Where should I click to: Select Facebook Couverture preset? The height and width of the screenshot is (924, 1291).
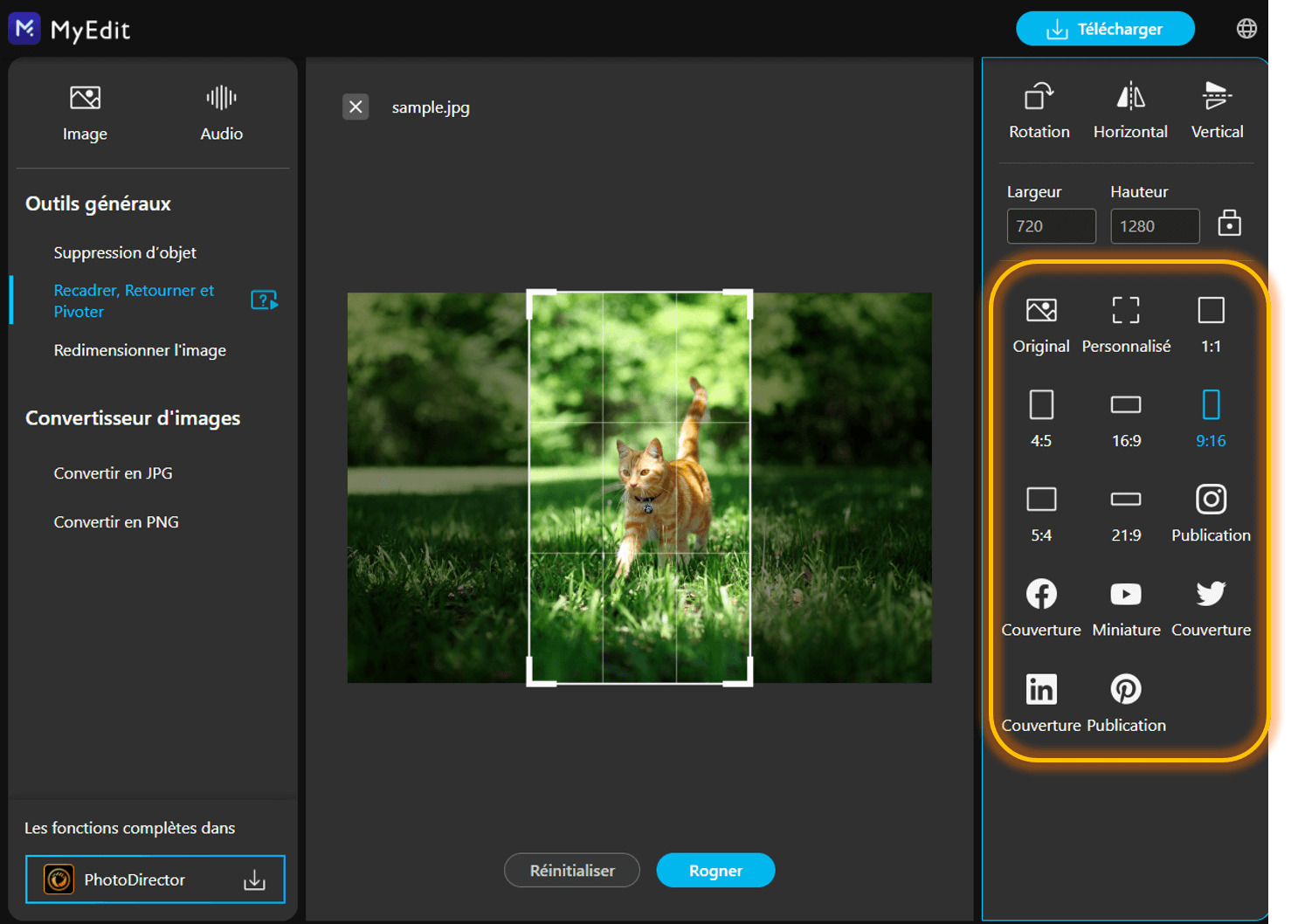point(1041,609)
